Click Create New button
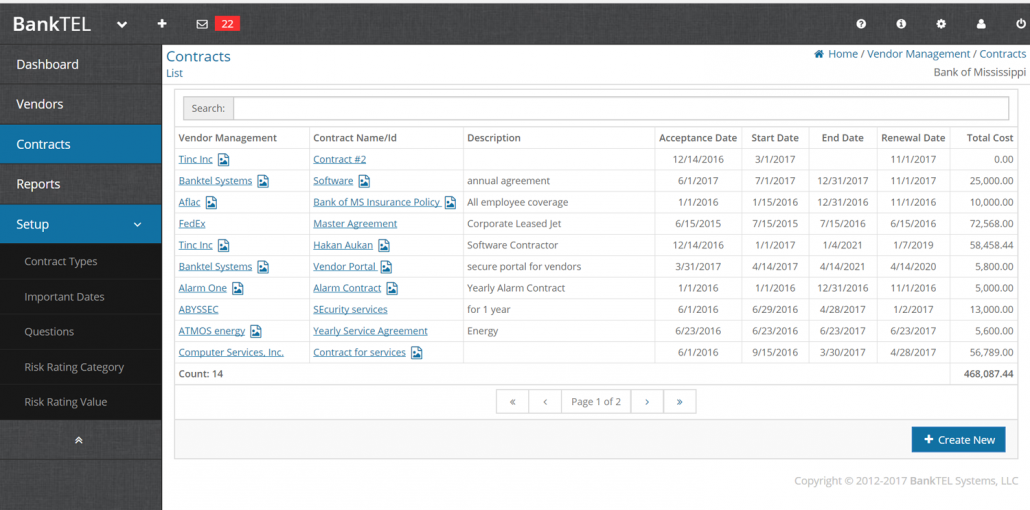The width and height of the screenshot is (1030, 510). point(958,440)
